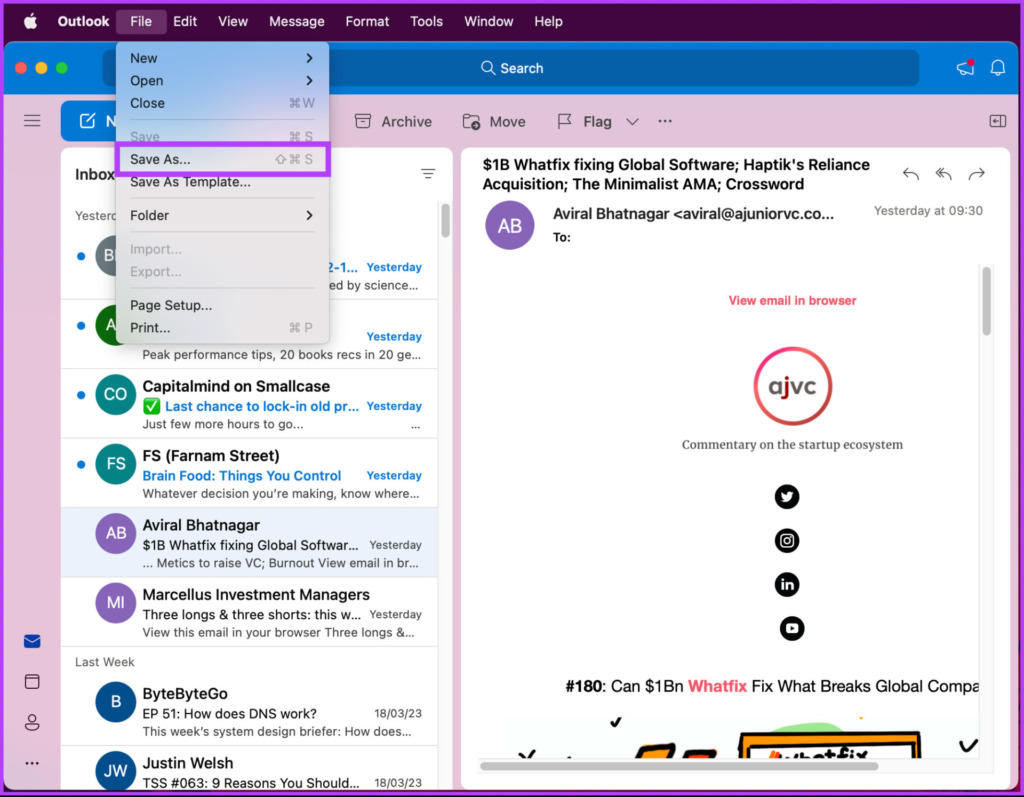1024x797 pixels.
Task: Open Capitalmind on Smallcase email
Action: pyautogui.click(x=249, y=404)
